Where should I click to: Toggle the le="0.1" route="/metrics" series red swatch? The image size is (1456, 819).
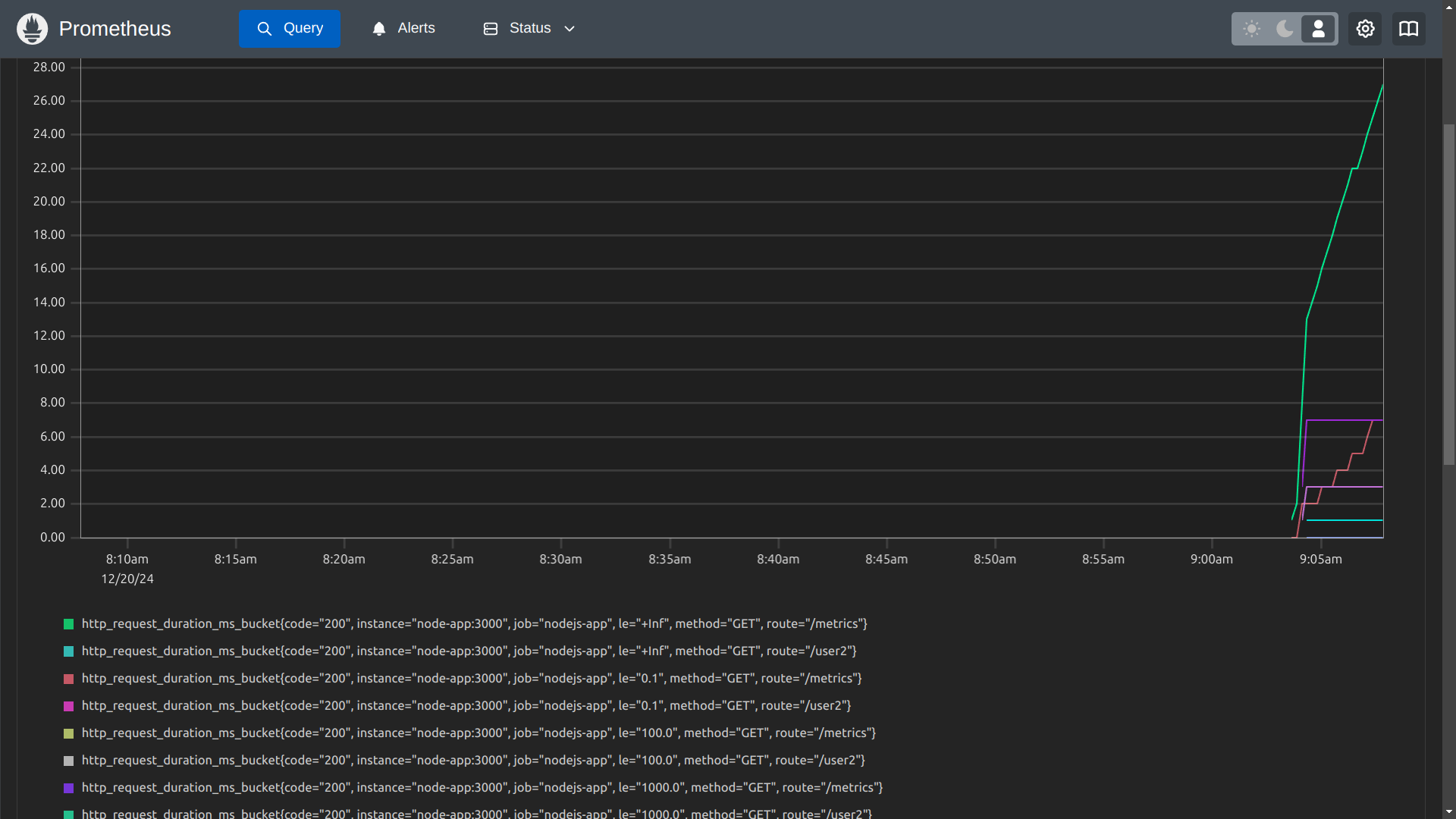(x=69, y=679)
